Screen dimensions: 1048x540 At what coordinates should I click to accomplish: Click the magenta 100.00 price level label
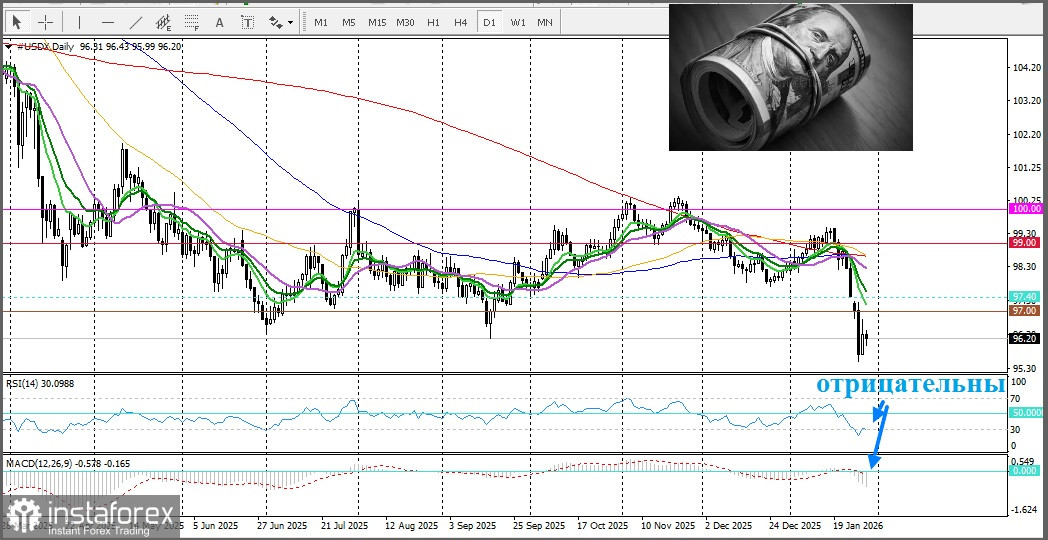click(x=1025, y=209)
